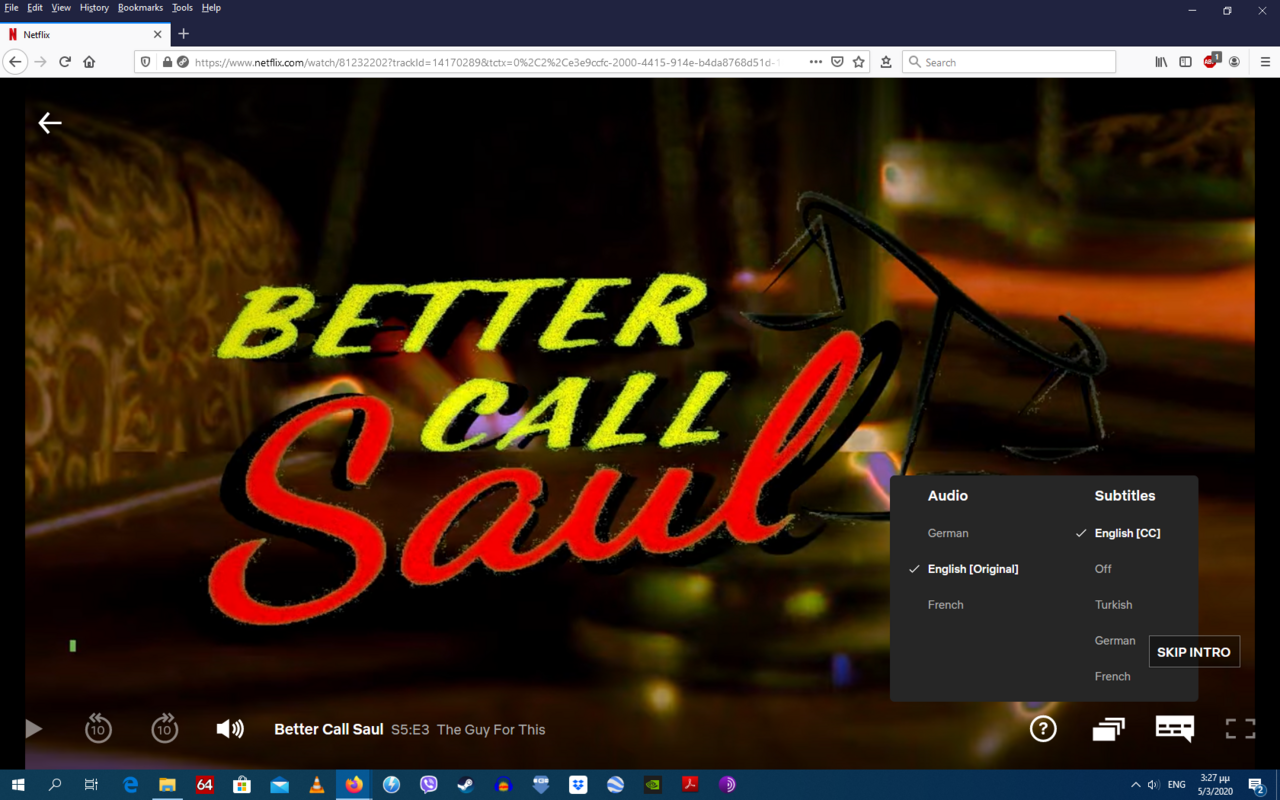The width and height of the screenshot is (1280, 800).
Task: Go to the browser home page
Action: tap(89, 62)
